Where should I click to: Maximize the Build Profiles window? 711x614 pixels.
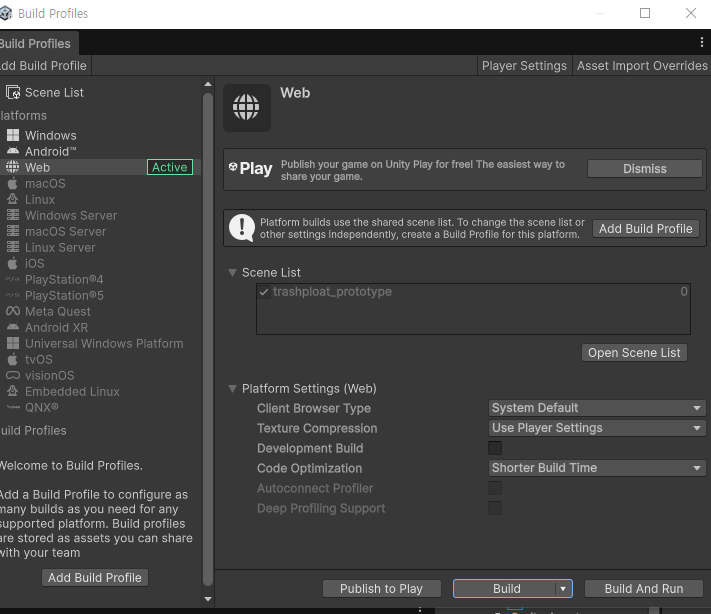tap(644, 13)
